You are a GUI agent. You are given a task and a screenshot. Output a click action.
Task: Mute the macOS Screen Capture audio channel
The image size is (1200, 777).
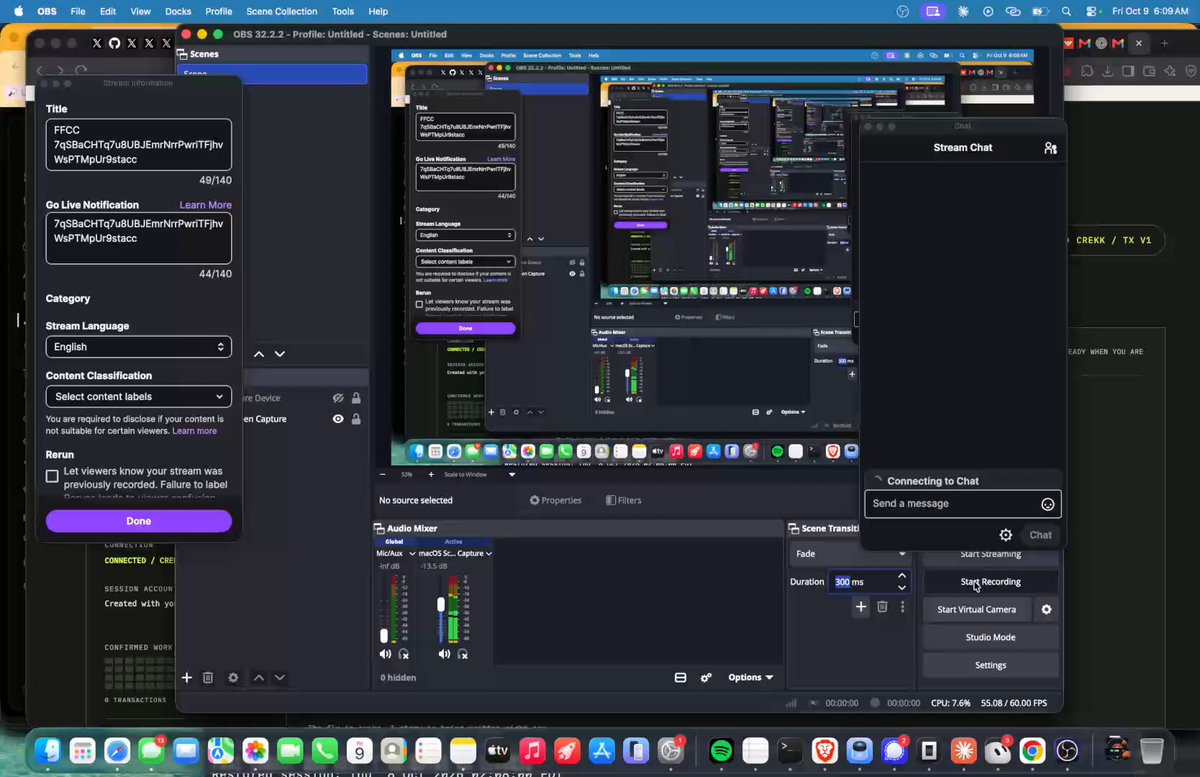pyautogui.click(x=445, y=654)
